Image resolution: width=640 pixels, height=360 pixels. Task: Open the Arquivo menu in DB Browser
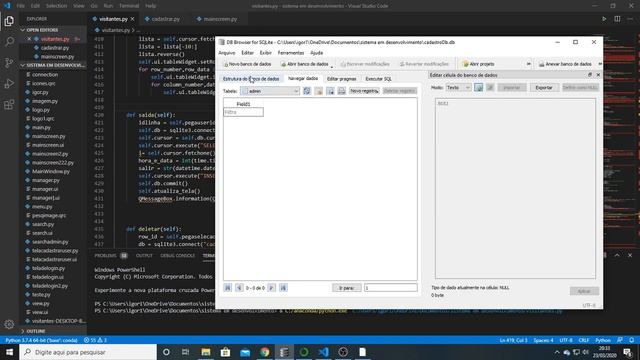(227, 53)
